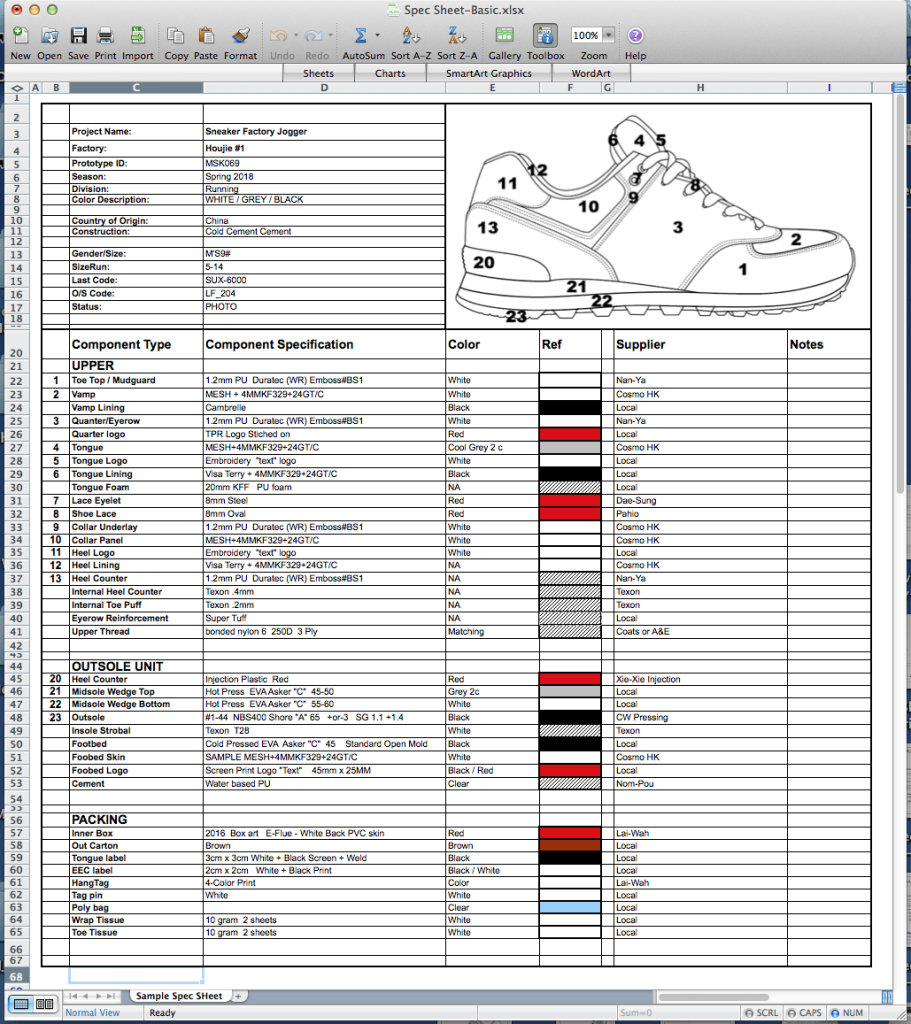The image size is (911, 1024).
Task: Toggle the SCRL indicator in the status bar
Action: point(761,1013)
